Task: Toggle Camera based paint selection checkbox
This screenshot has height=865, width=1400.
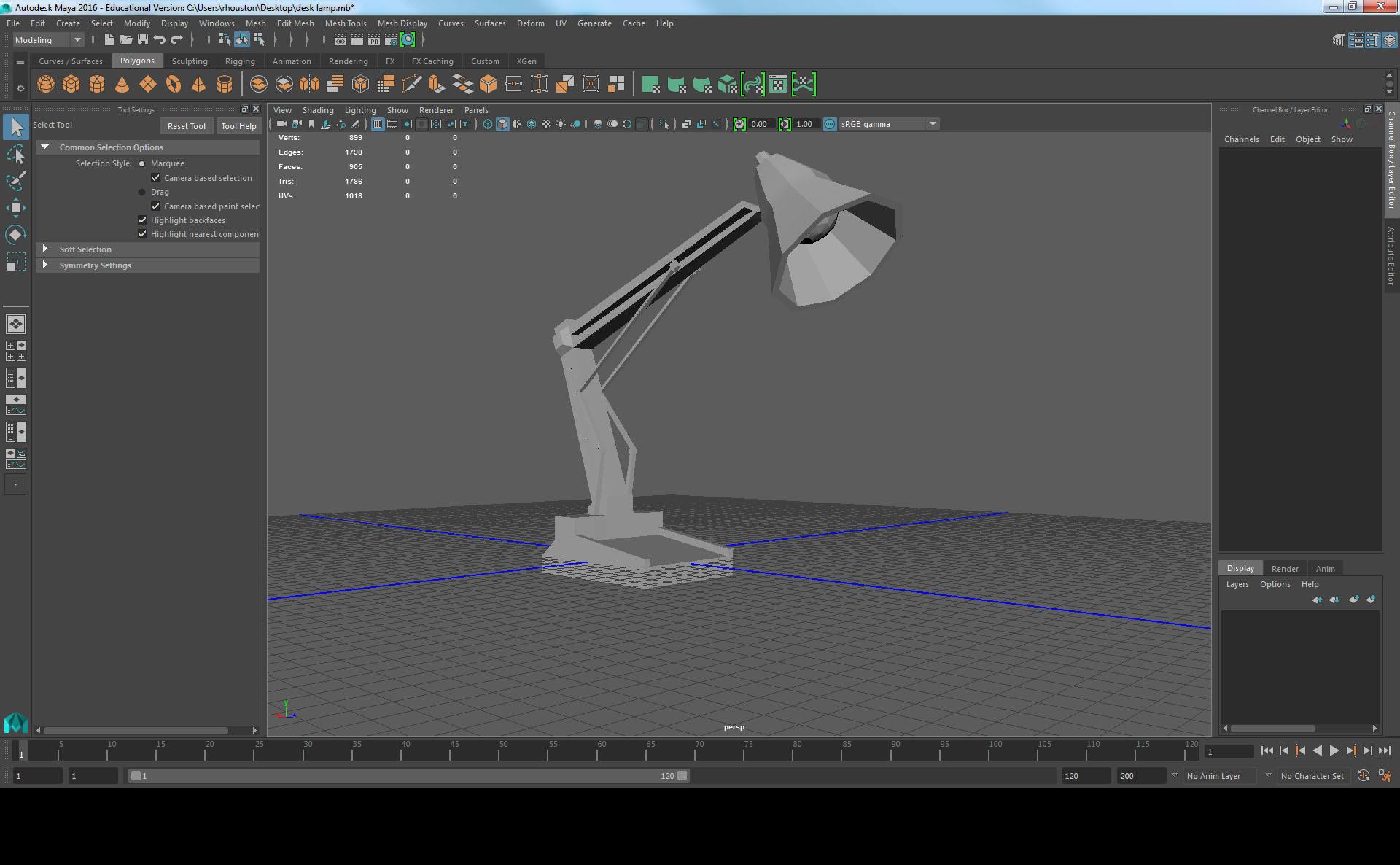Action: pyautogui.click(x=156, y=206)
